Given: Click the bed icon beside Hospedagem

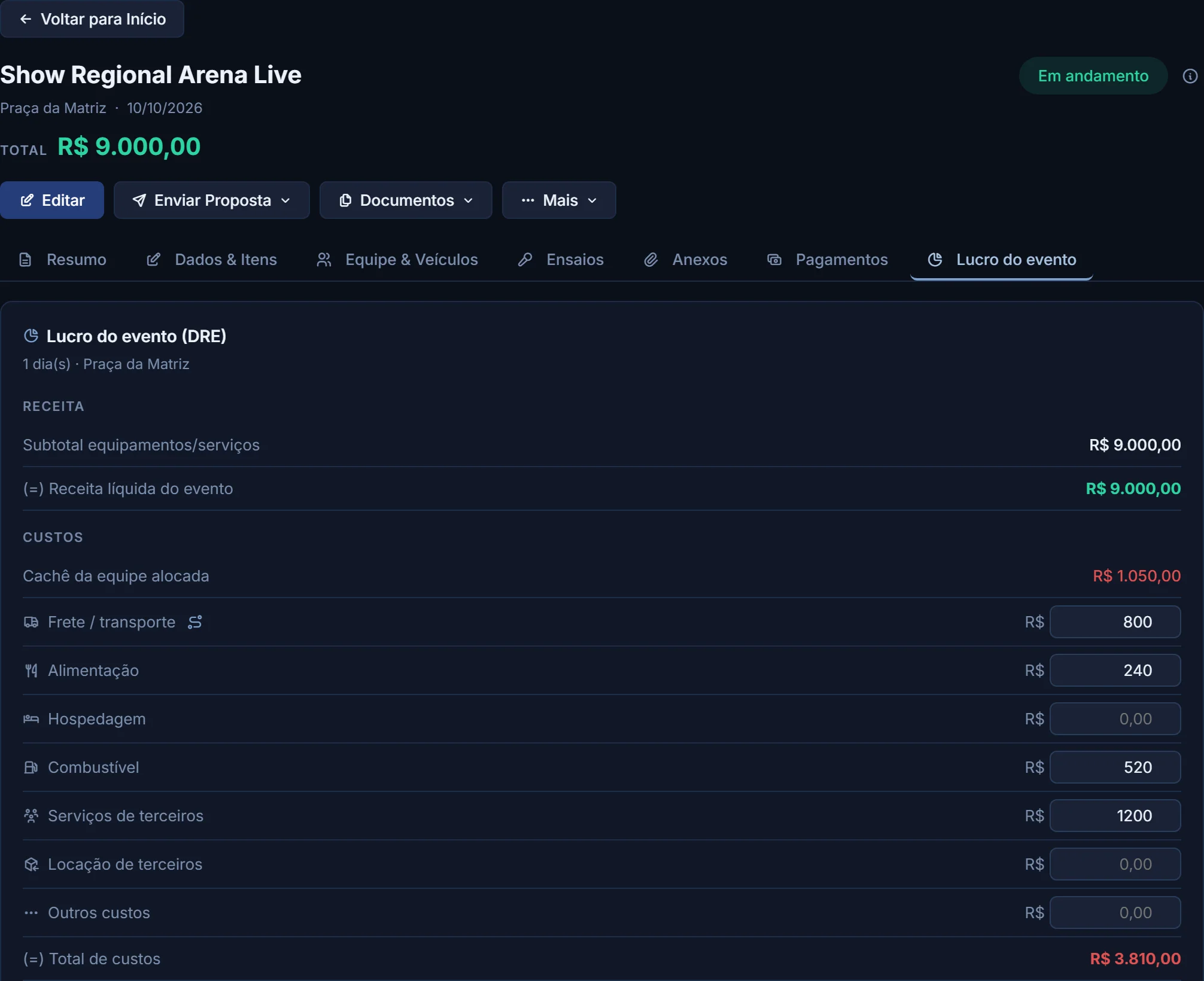Looking at the screenshot, I should [31, 719].
